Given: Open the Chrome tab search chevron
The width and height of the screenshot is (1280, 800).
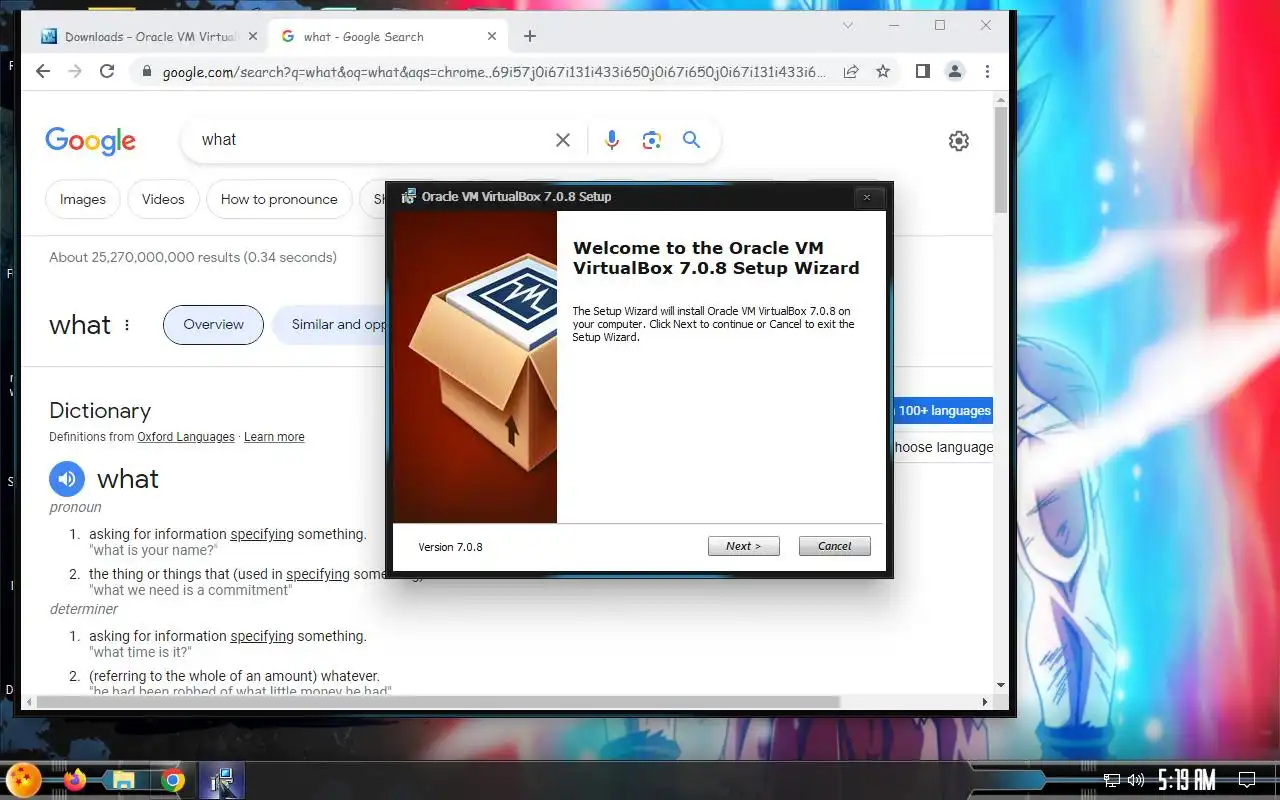Looking at the screenshot, I should (x=847, y=25).
